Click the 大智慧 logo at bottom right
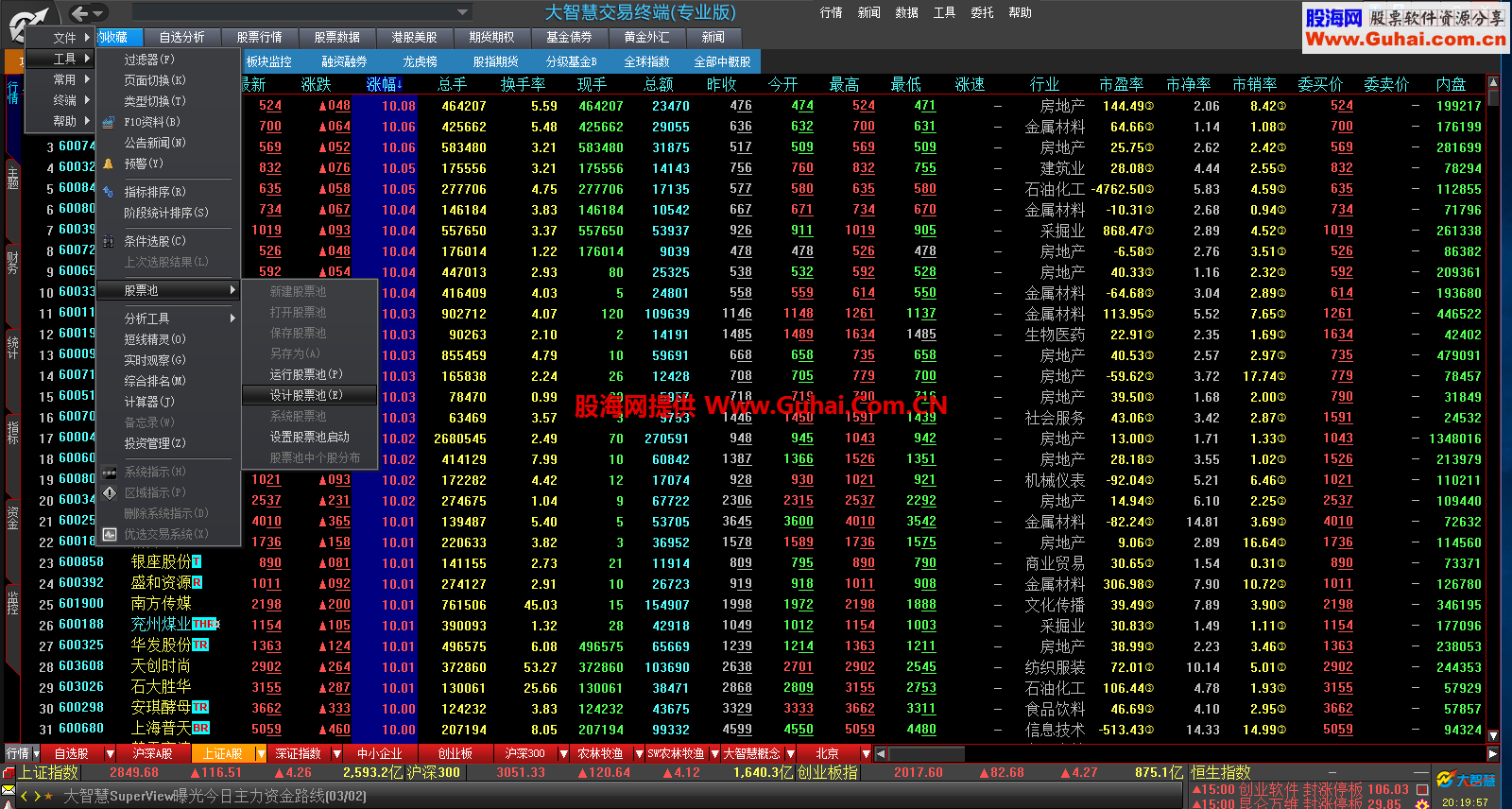 click(1466, 780)
